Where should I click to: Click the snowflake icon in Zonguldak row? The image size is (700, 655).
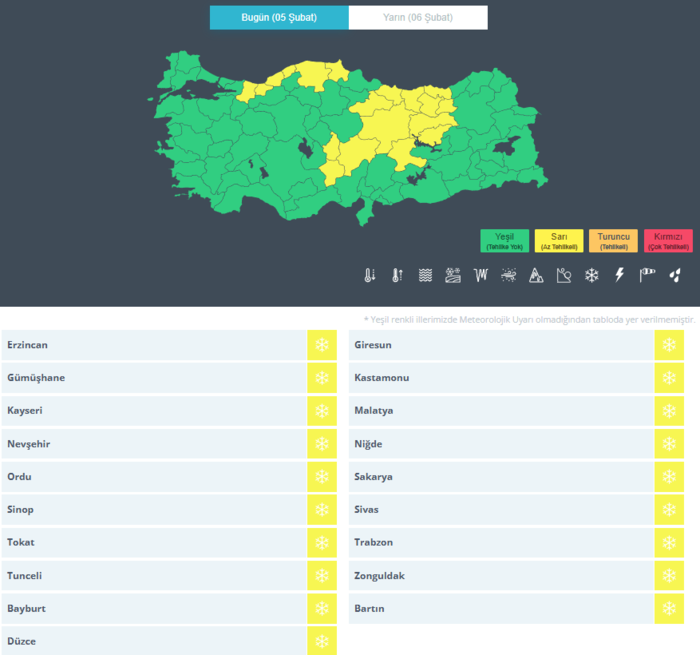pos(669,576)
